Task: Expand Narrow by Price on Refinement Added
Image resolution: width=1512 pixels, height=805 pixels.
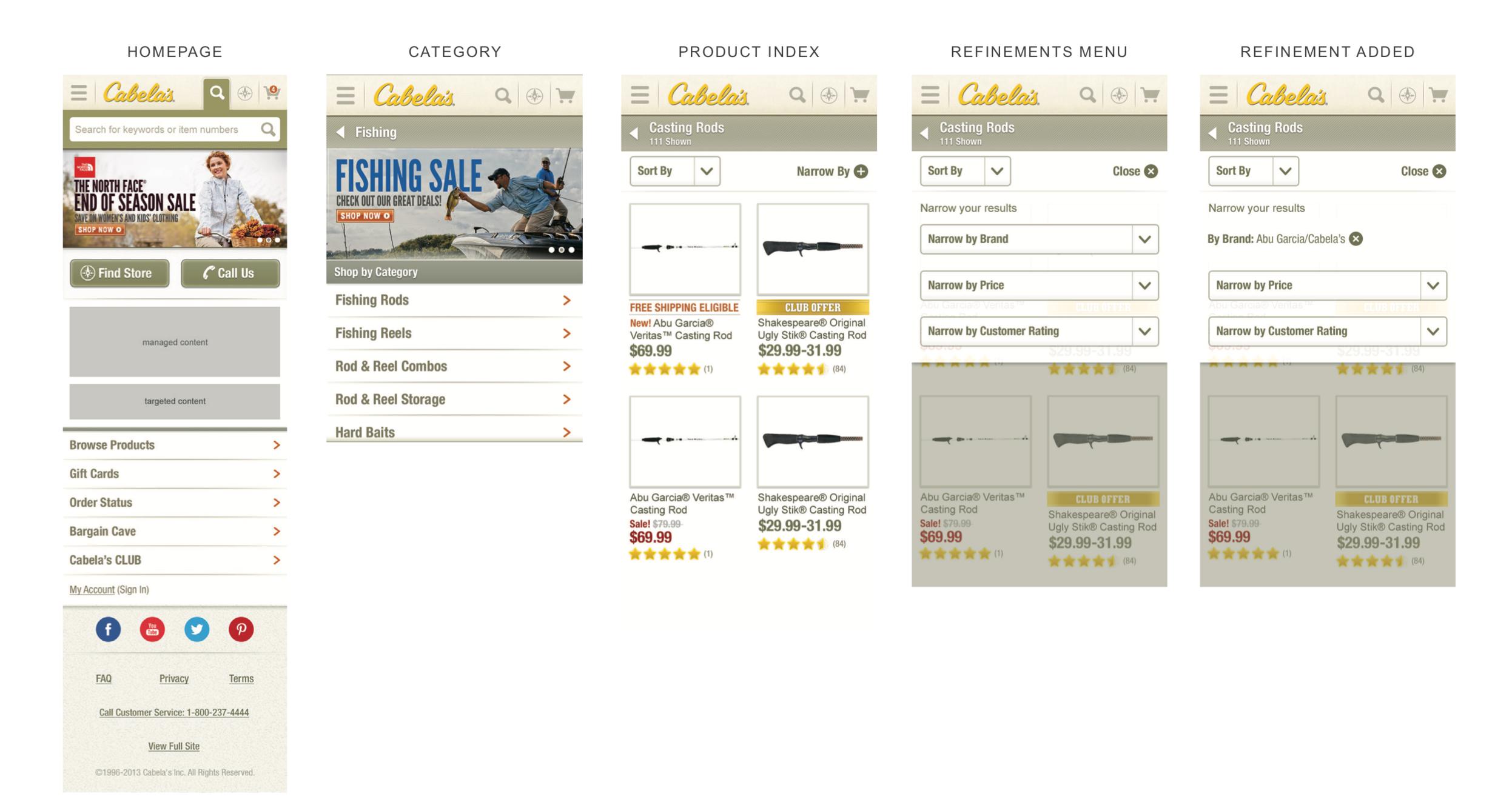Action: [x=1327, y=285]
